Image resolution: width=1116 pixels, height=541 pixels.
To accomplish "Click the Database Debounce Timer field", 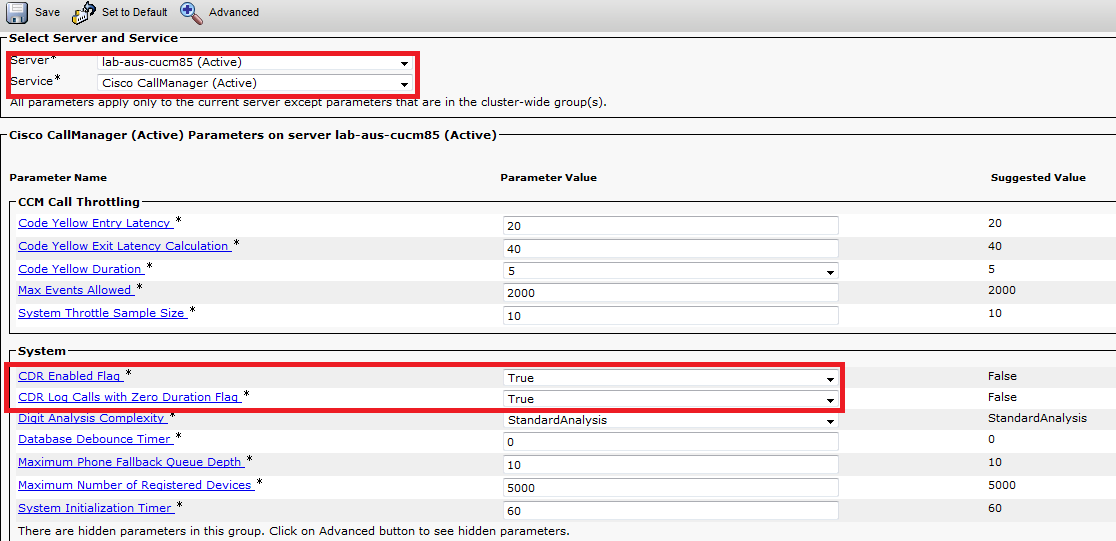I will pos(670,442).
